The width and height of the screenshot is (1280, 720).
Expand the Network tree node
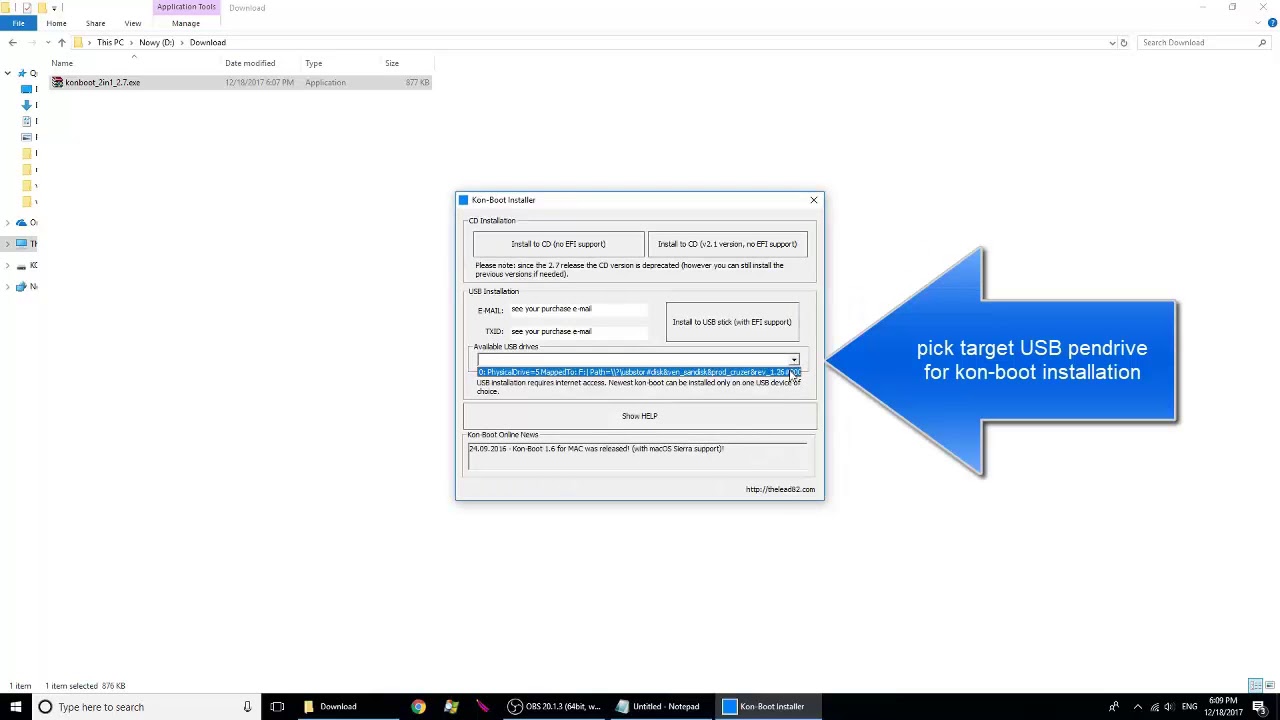point(8,286)
